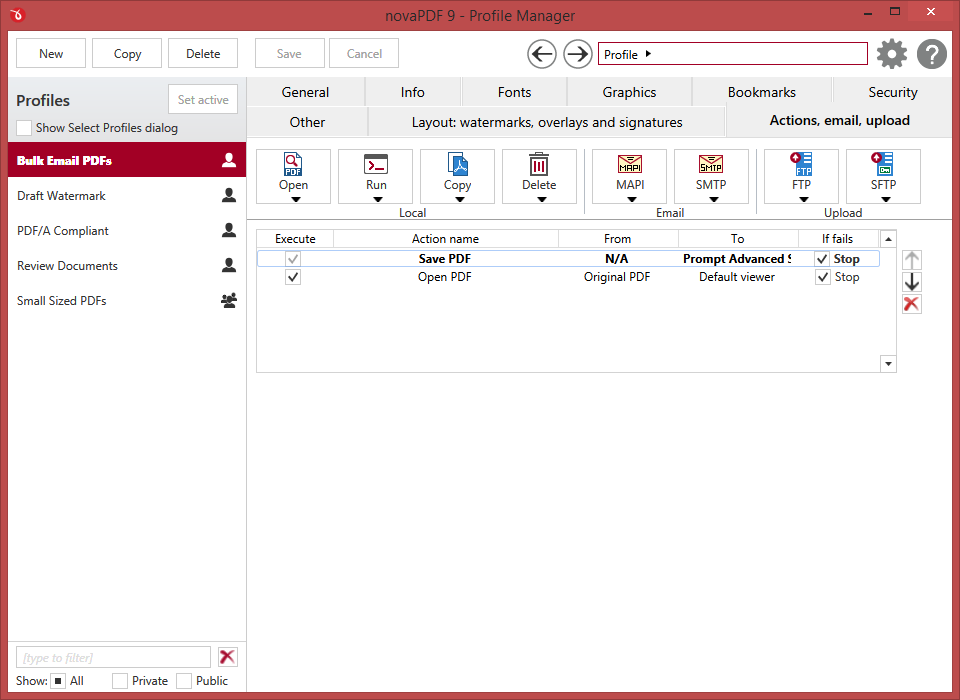Image resolution: width=960 pixels, height=700 pixels.
Task: Click the SMTP email action icon
Action: pyautogui.click(x=711, y=166)
